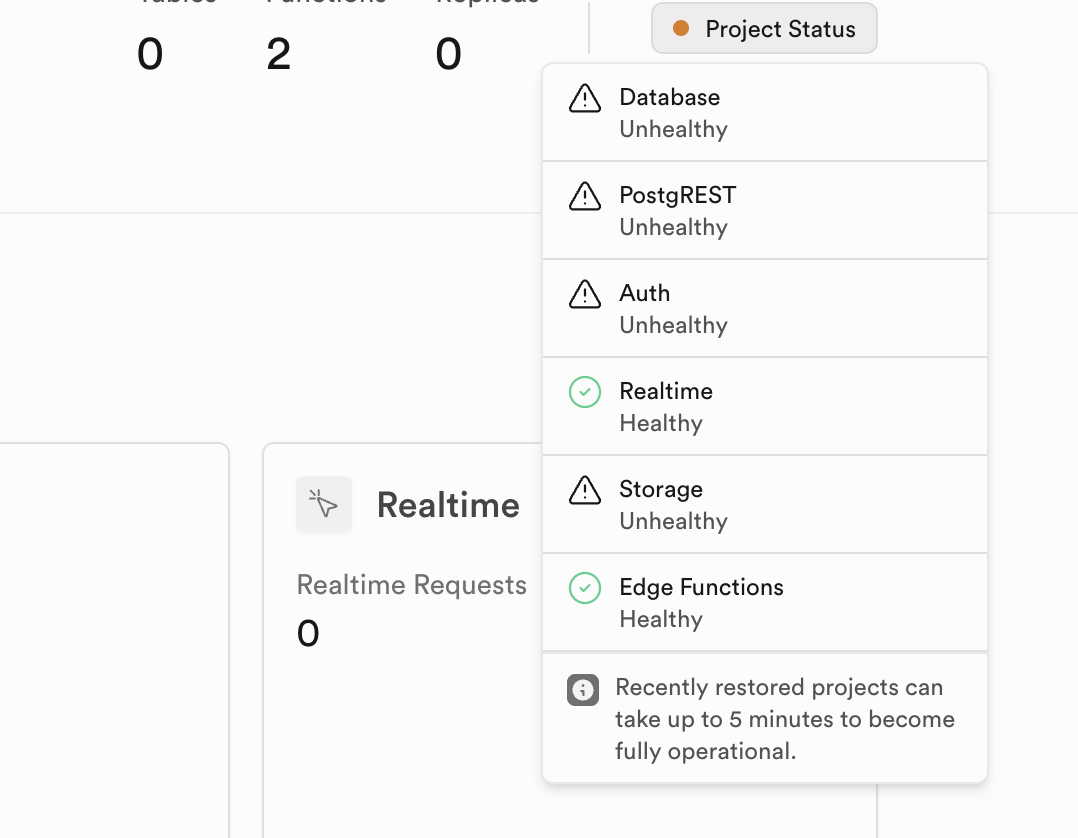Viewport: 1078px width, 838px height.
Task: Click the Edge Functions green checkmark icon
Action: (585, 588)
